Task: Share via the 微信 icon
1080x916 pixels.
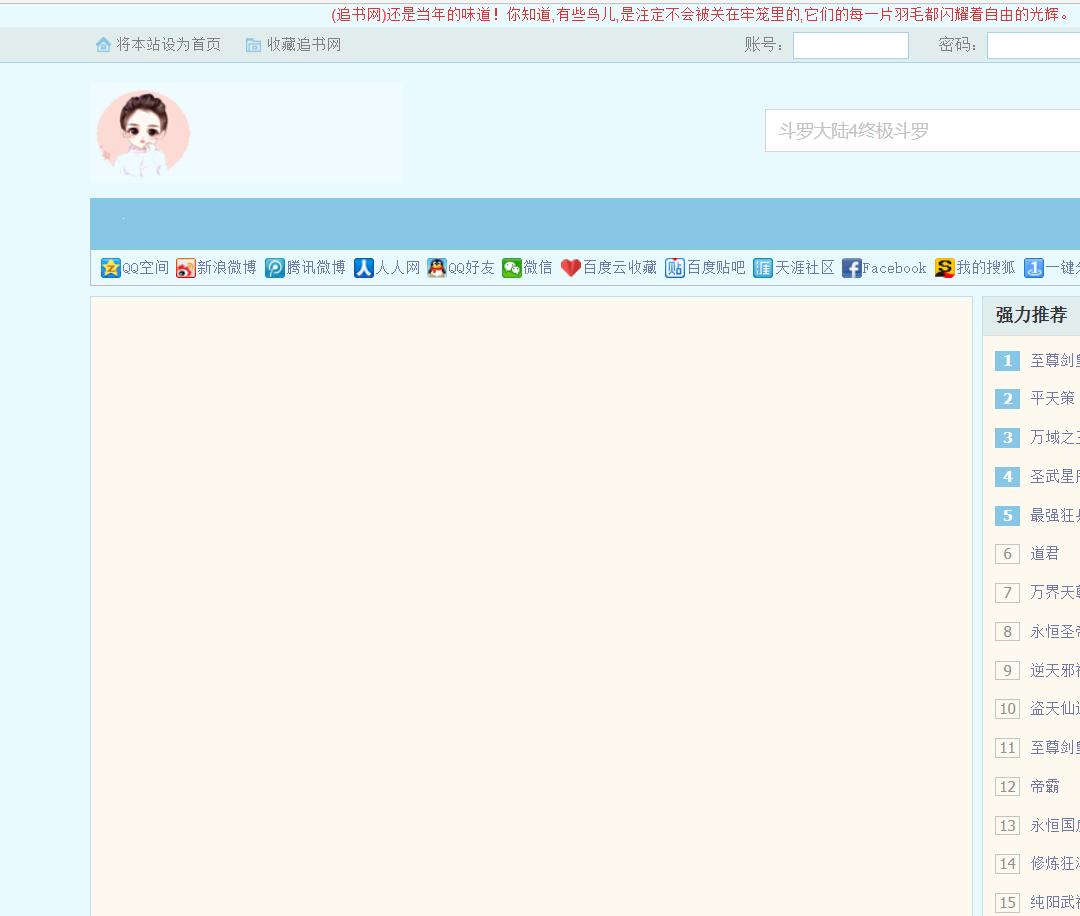Action: tap(512, 268)
